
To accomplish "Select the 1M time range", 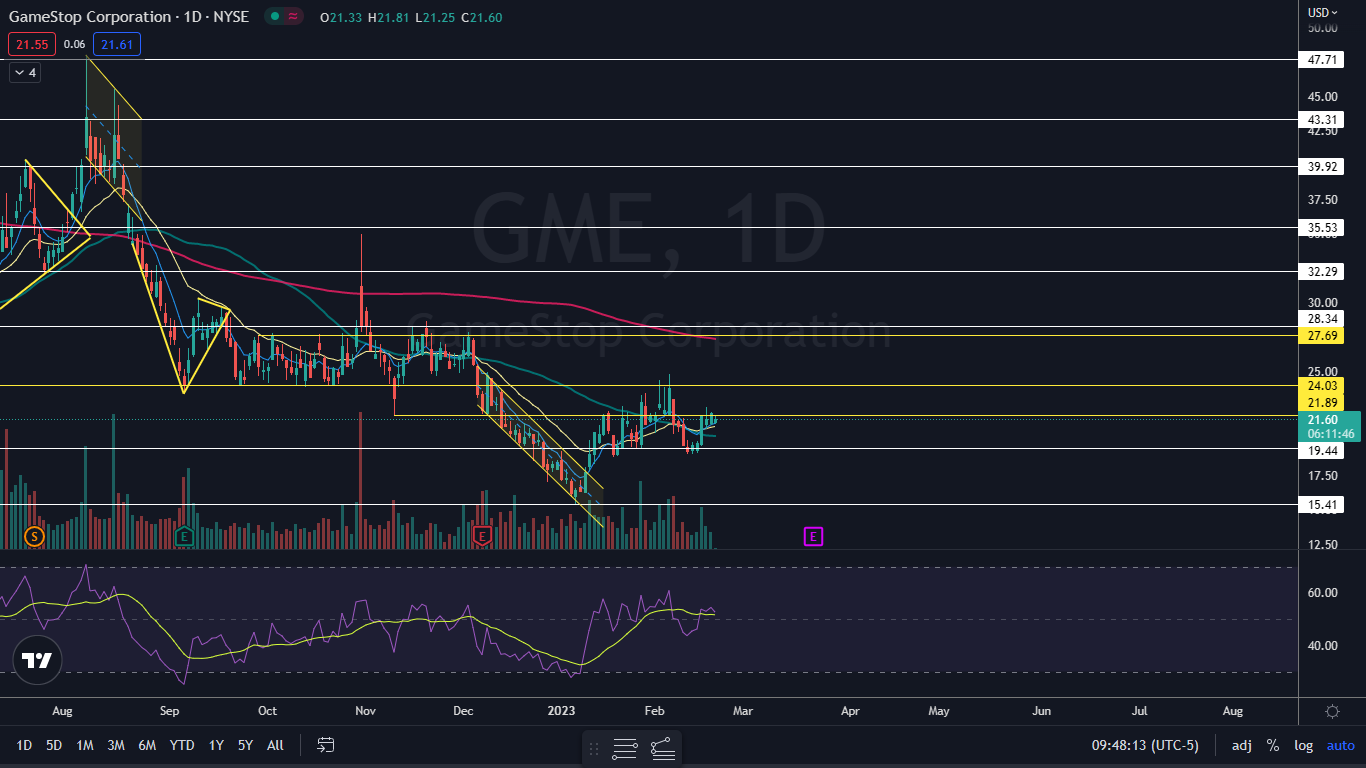I will [85, 745].
